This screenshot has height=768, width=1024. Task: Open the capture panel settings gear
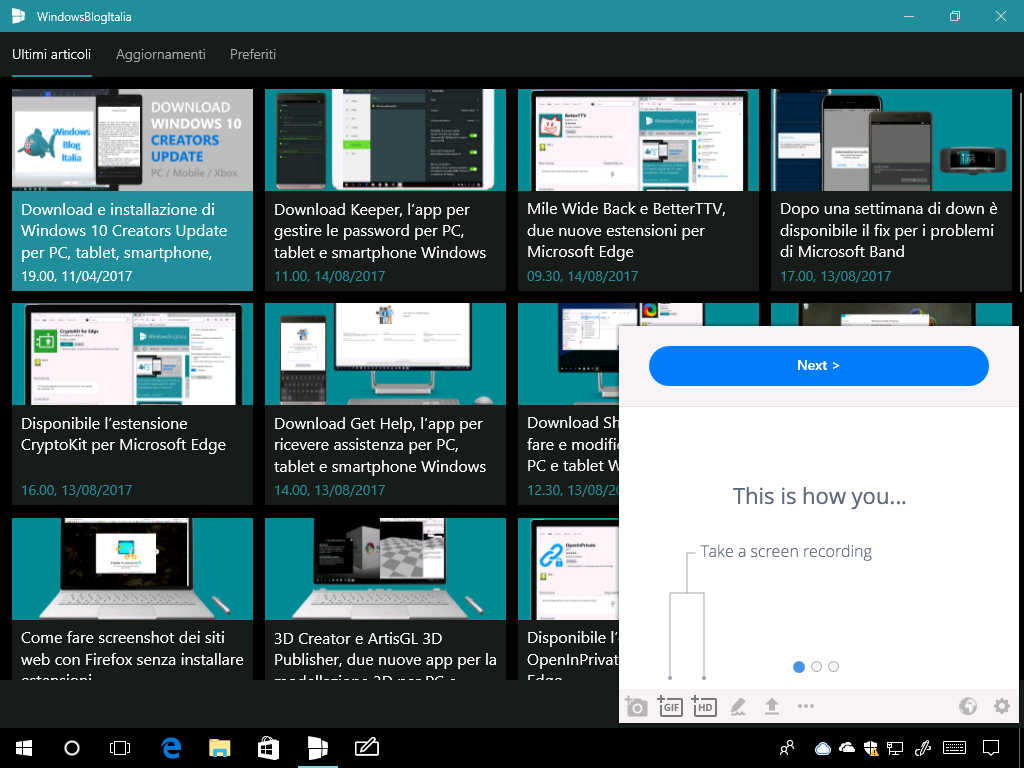point(1002,706)
